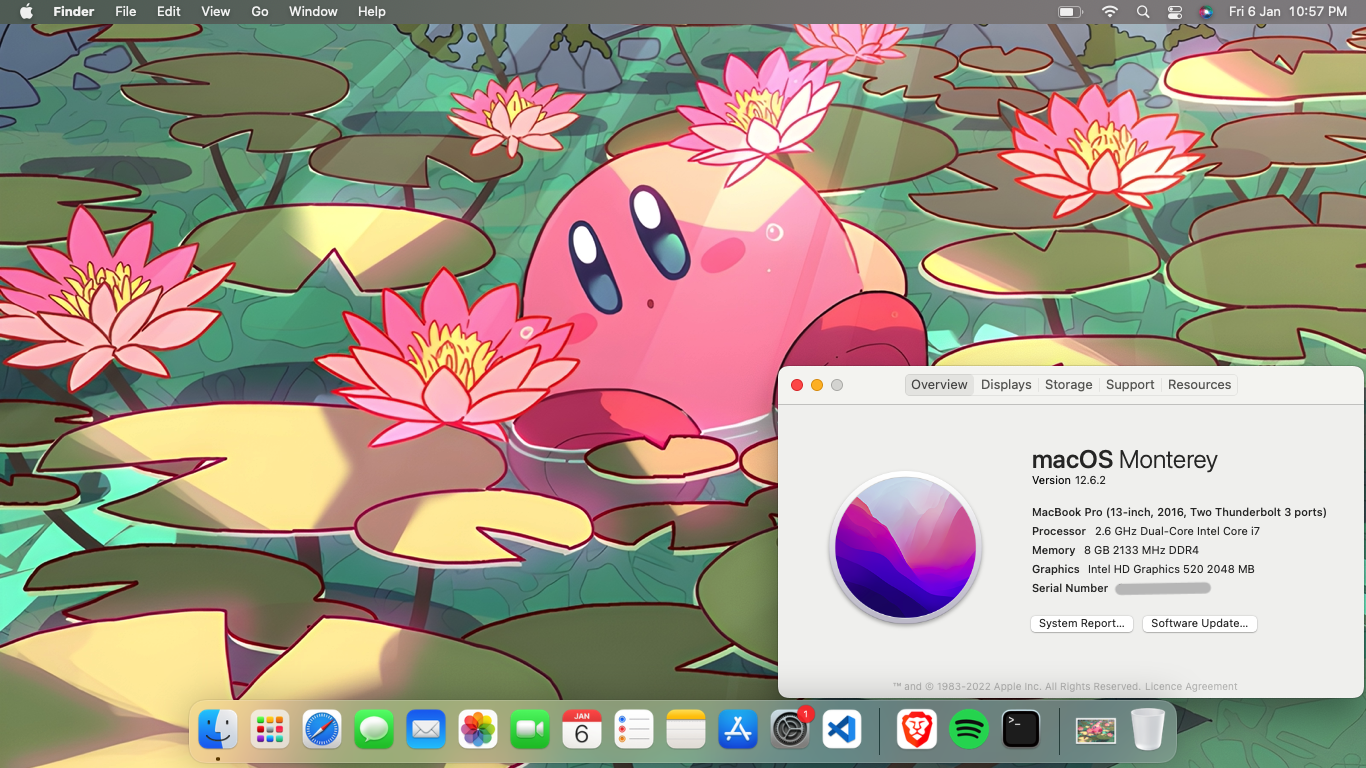The image size is (1366, 768).
Task: Open the View menu
Action: 216,11
